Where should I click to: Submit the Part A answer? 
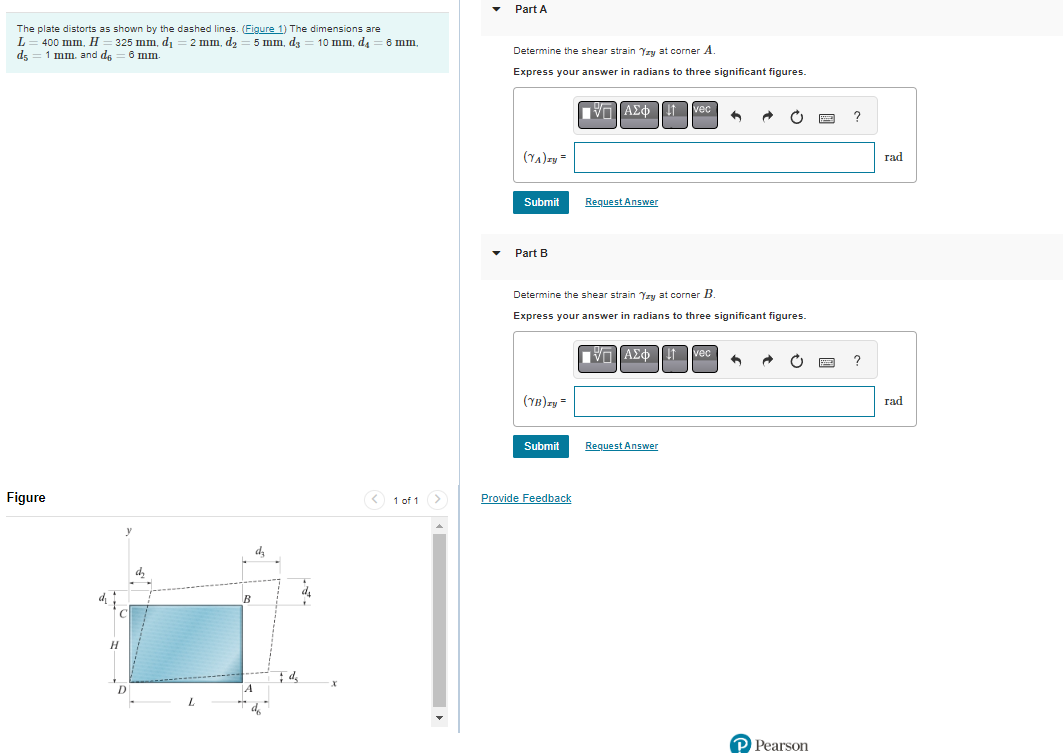(x=541, y=202)
